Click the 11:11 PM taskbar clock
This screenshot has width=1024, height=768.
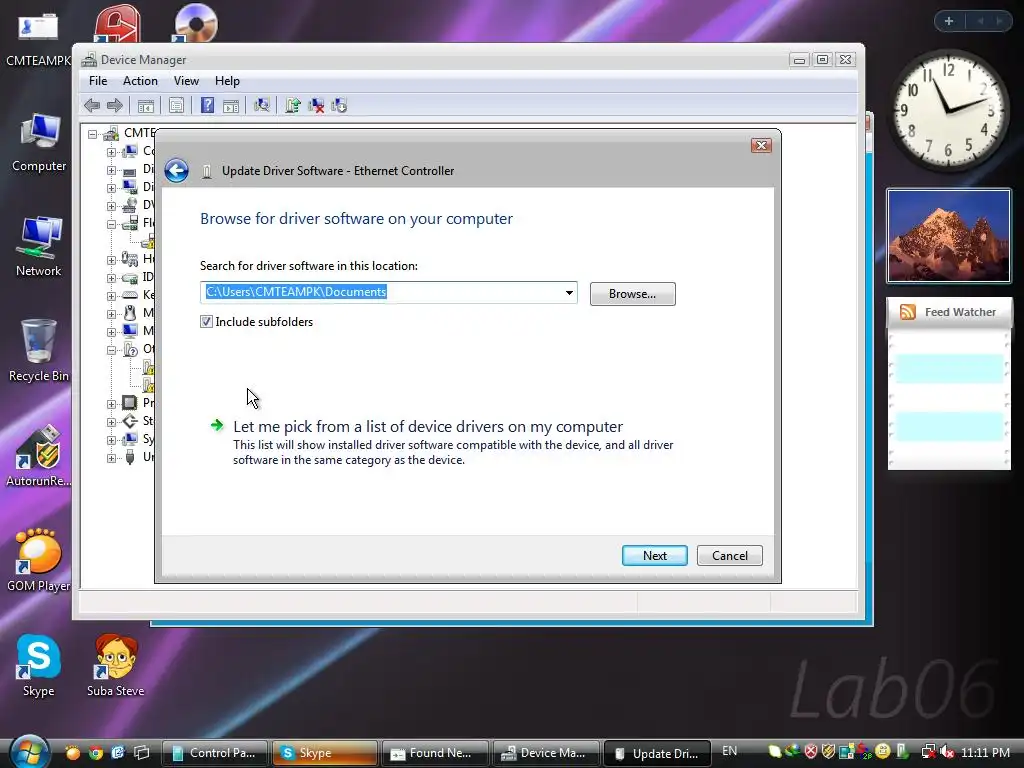tap(985, 752)
